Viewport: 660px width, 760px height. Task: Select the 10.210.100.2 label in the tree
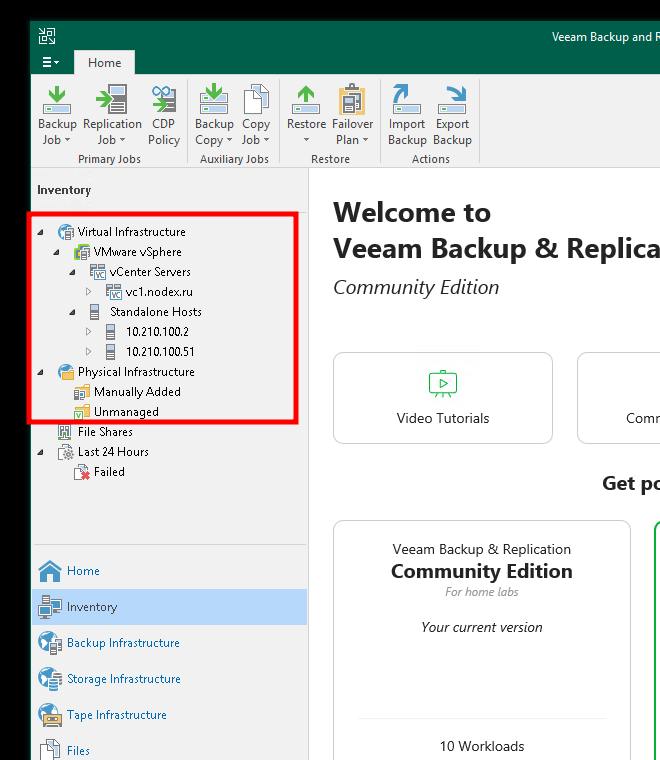pyautogui.click(x=157, y=332)
